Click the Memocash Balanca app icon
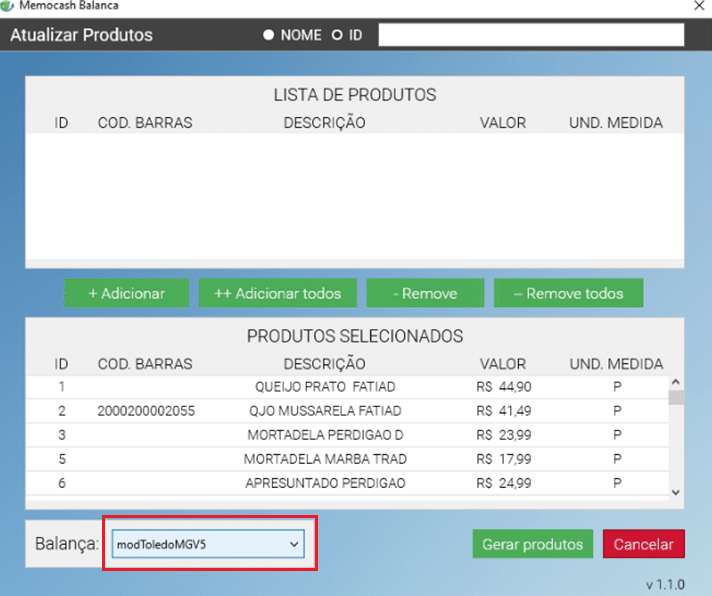 9,6
